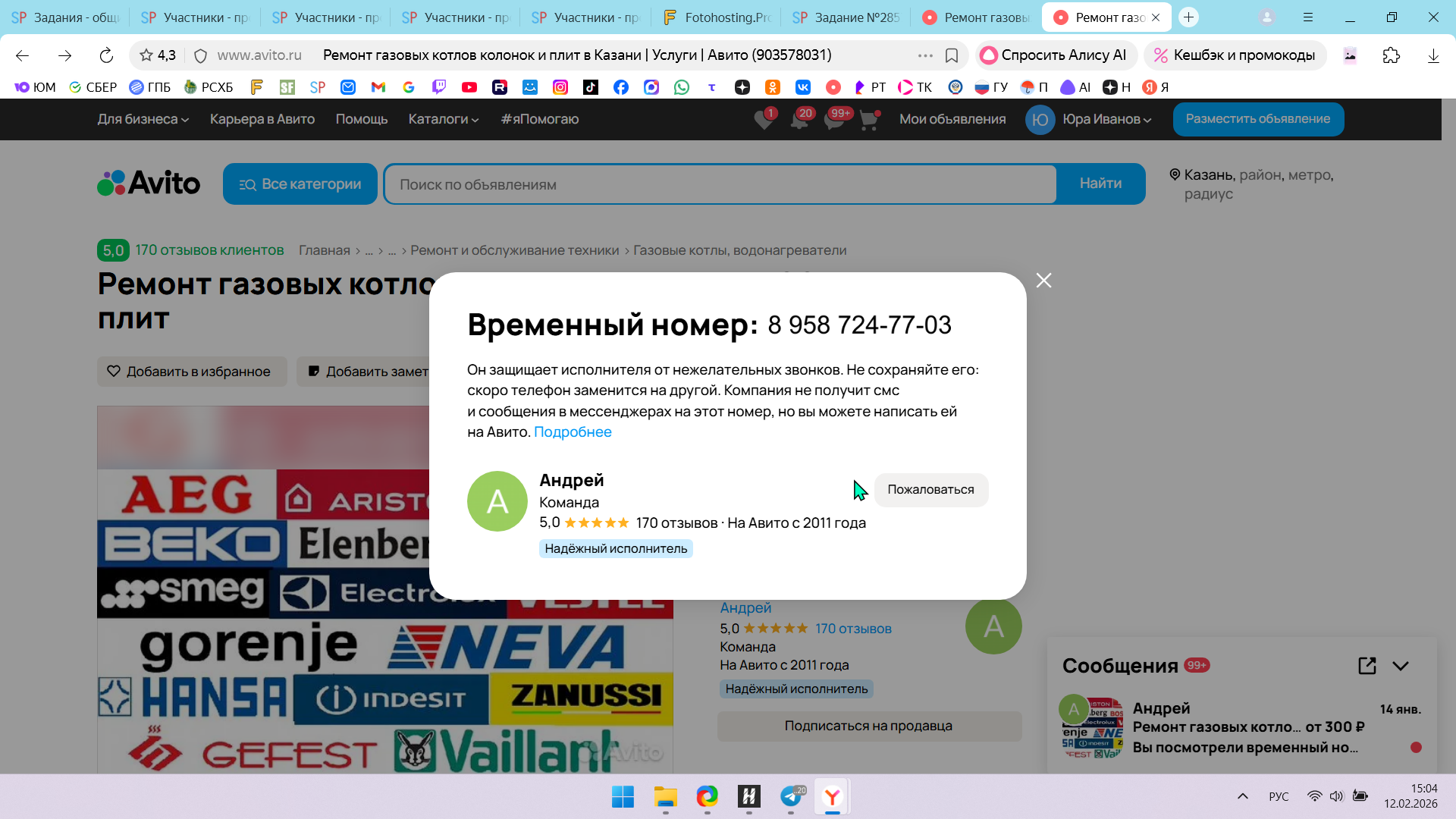
Task: Open browser extensions puzzle icon
Action: (1391, 55)
